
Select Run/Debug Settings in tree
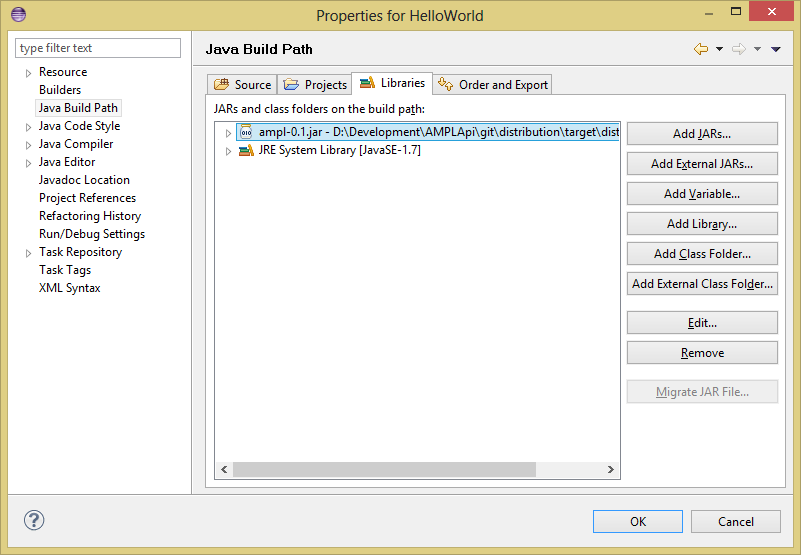[x=92, y=234]
